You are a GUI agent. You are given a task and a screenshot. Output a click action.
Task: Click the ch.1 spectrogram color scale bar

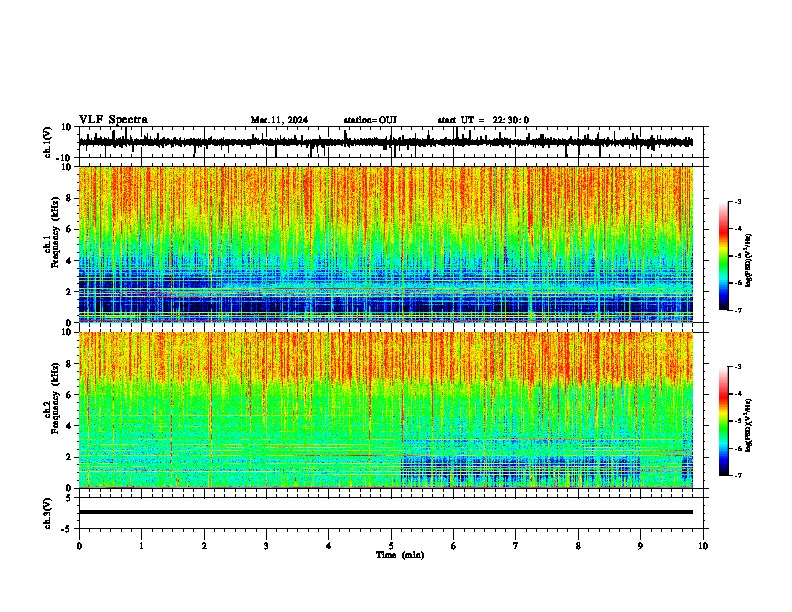click(x=724, y=256)
